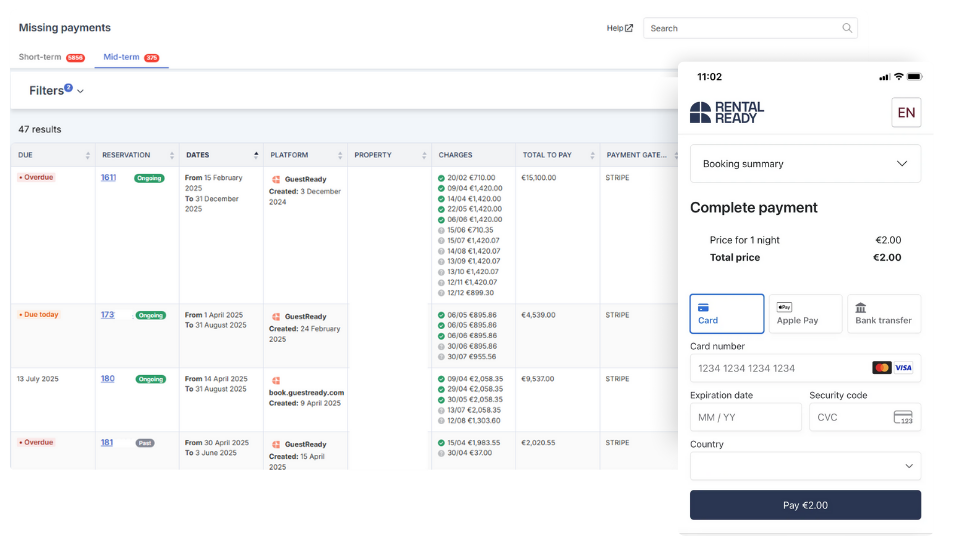This screenshot has height=544, width=955.
Task: Open reservation 180 link
Action: pyautogui.click(x=107, y=379)
